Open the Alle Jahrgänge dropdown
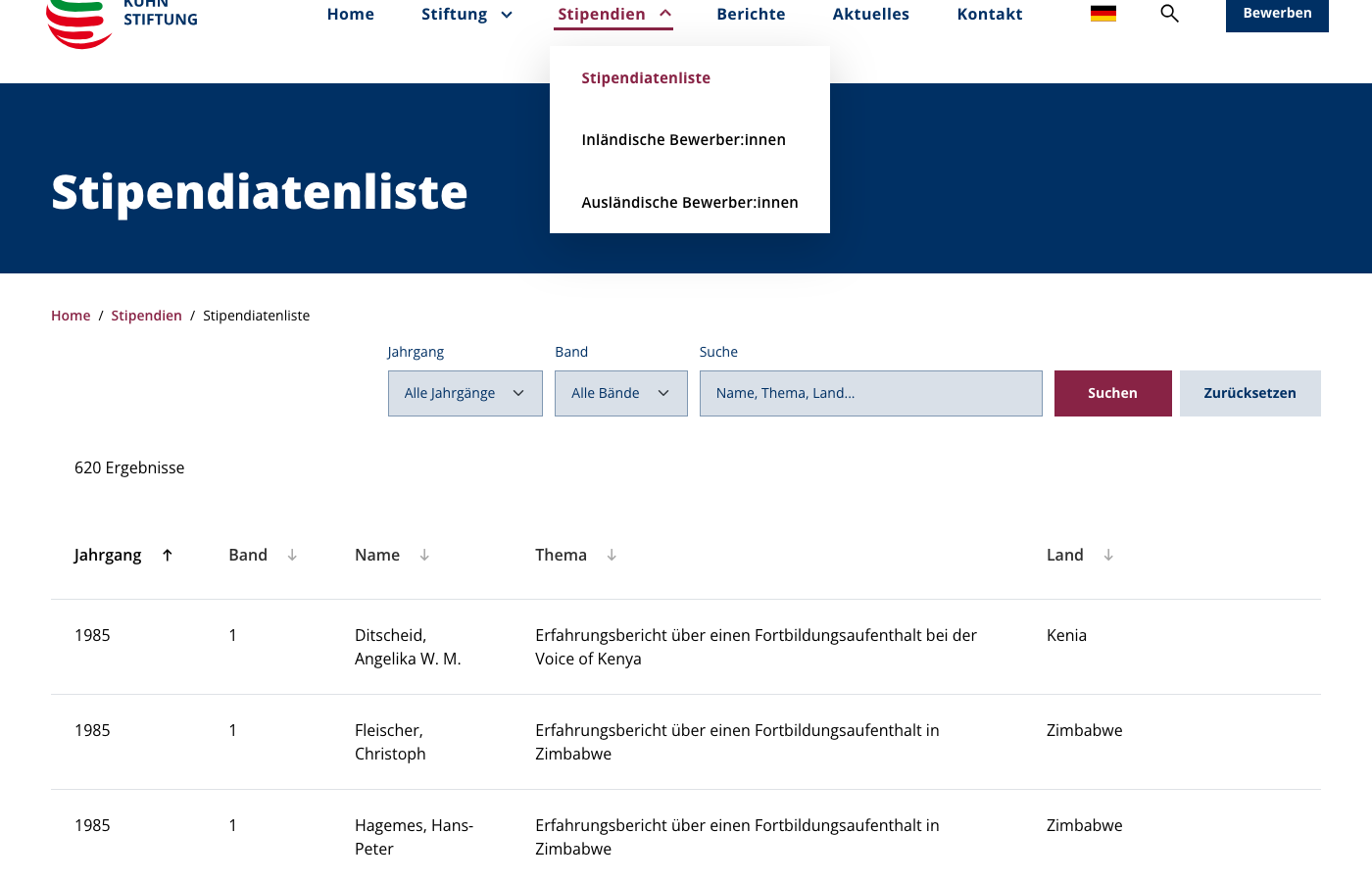The height and width of the screenshot is (882, 1372). pos(465,393)
